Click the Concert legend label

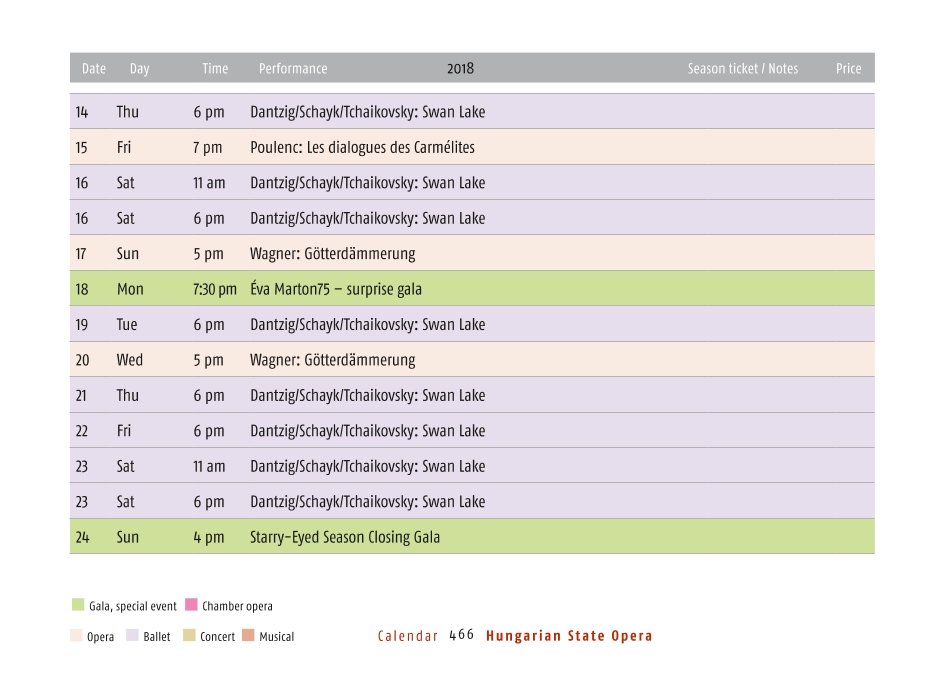[217, 636]
